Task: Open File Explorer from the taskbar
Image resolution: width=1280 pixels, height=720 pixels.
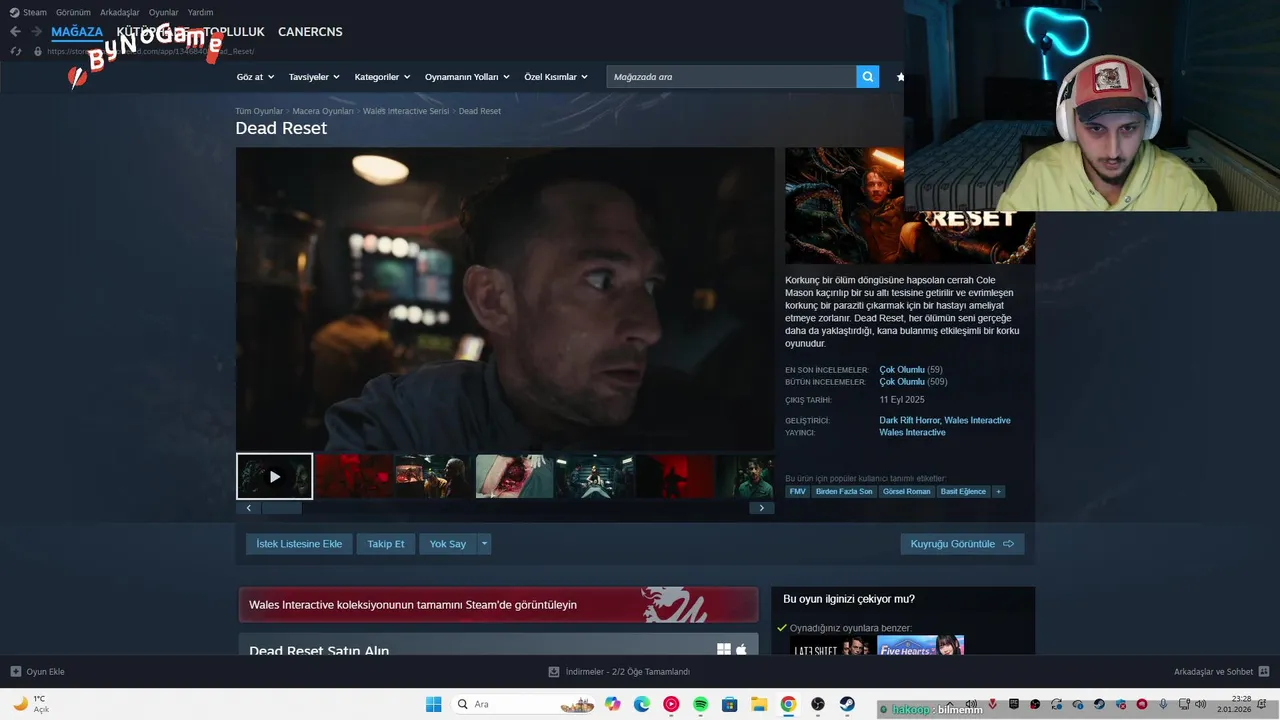Action: click(x=759, y=704)
